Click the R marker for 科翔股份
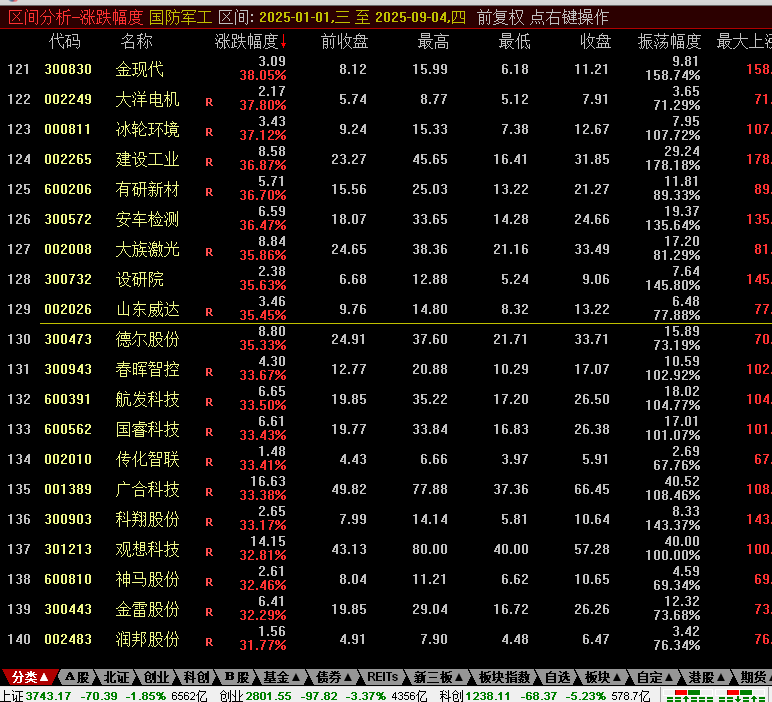Screen dimensions: 772x702 (x=209, y=522)
